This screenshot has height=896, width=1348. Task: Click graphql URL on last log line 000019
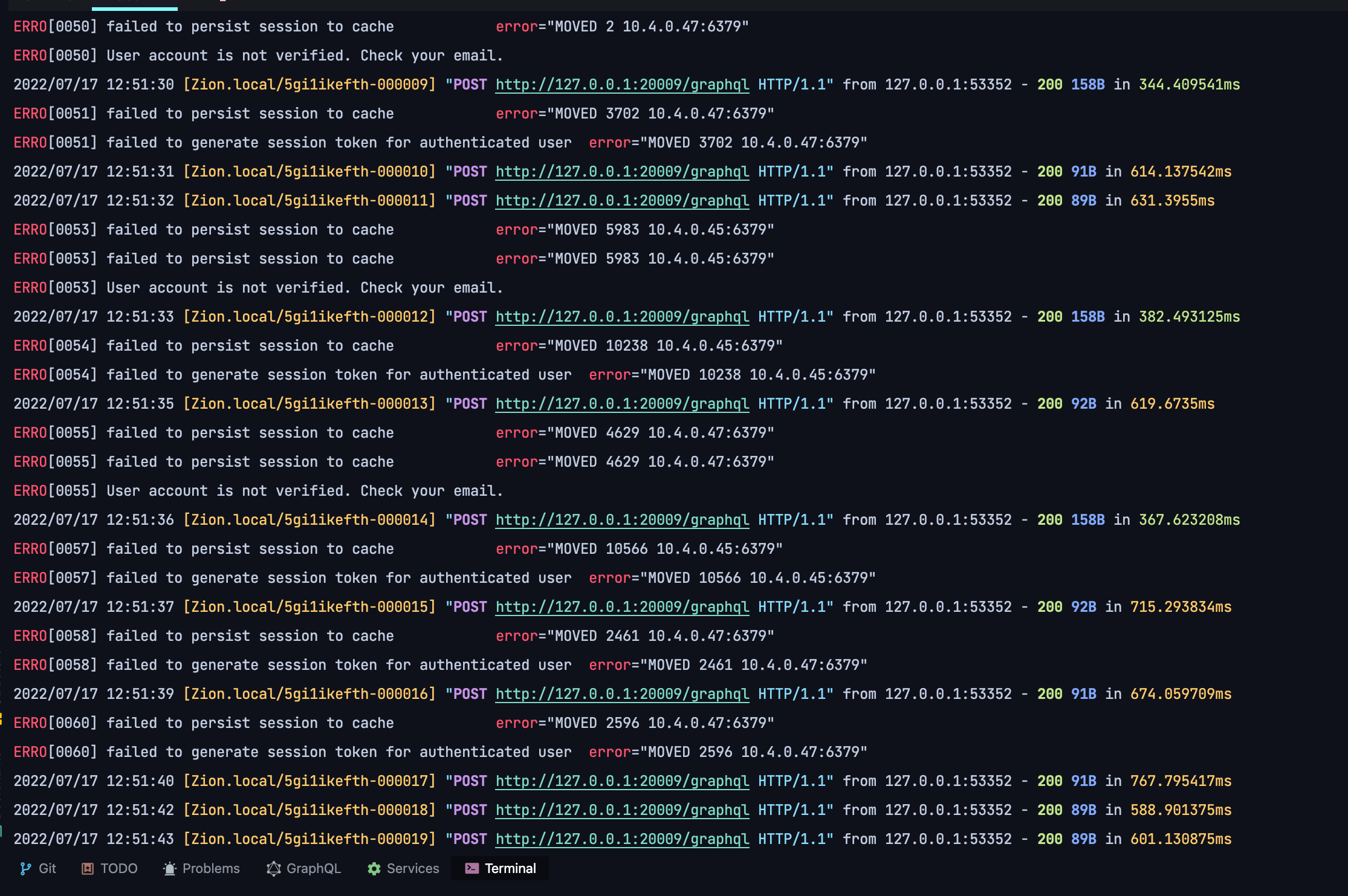click(622, 839)
